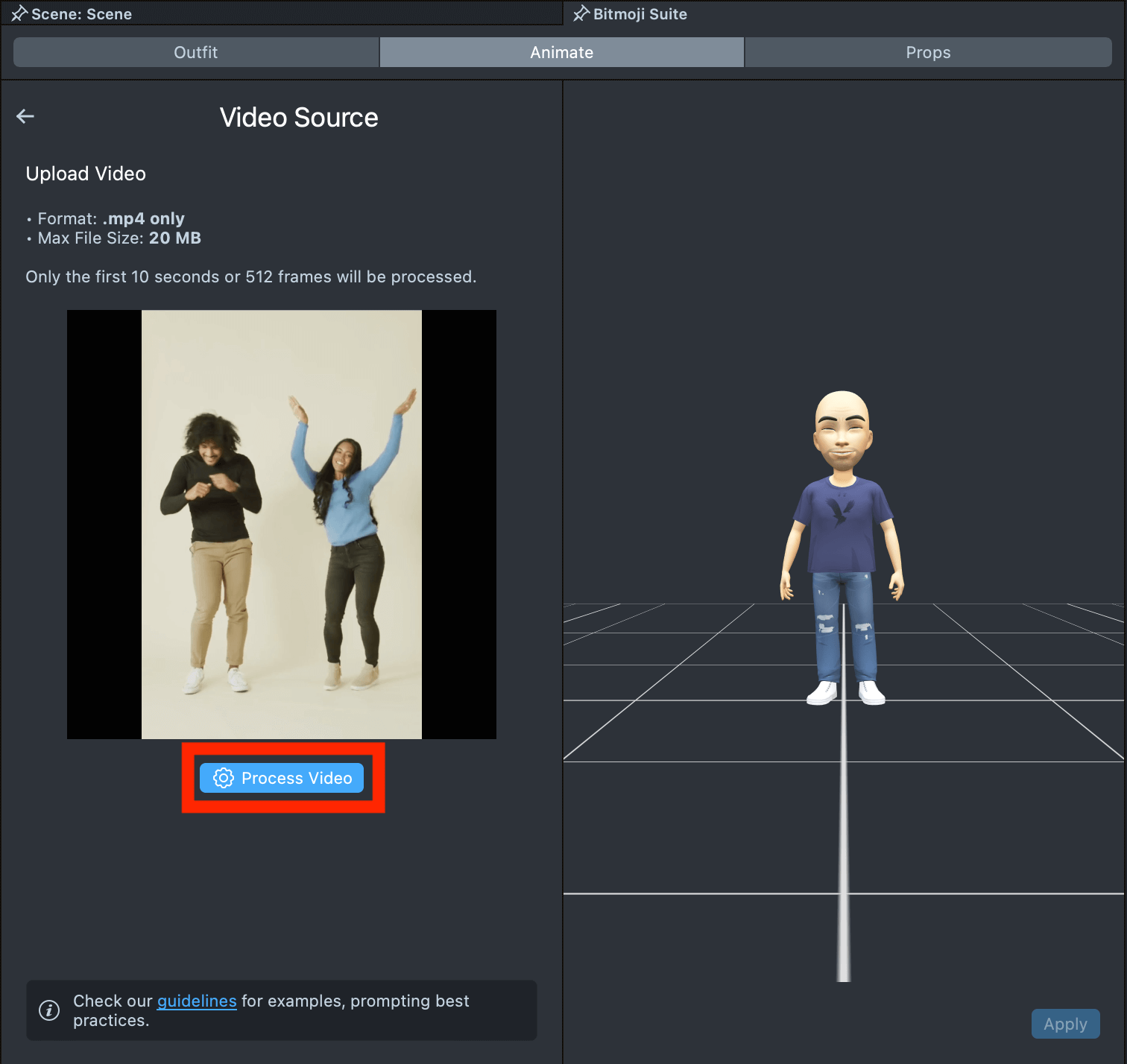Click the Upload Video label
This screenshot has height=1064, width=1127.
coord(86,174)
